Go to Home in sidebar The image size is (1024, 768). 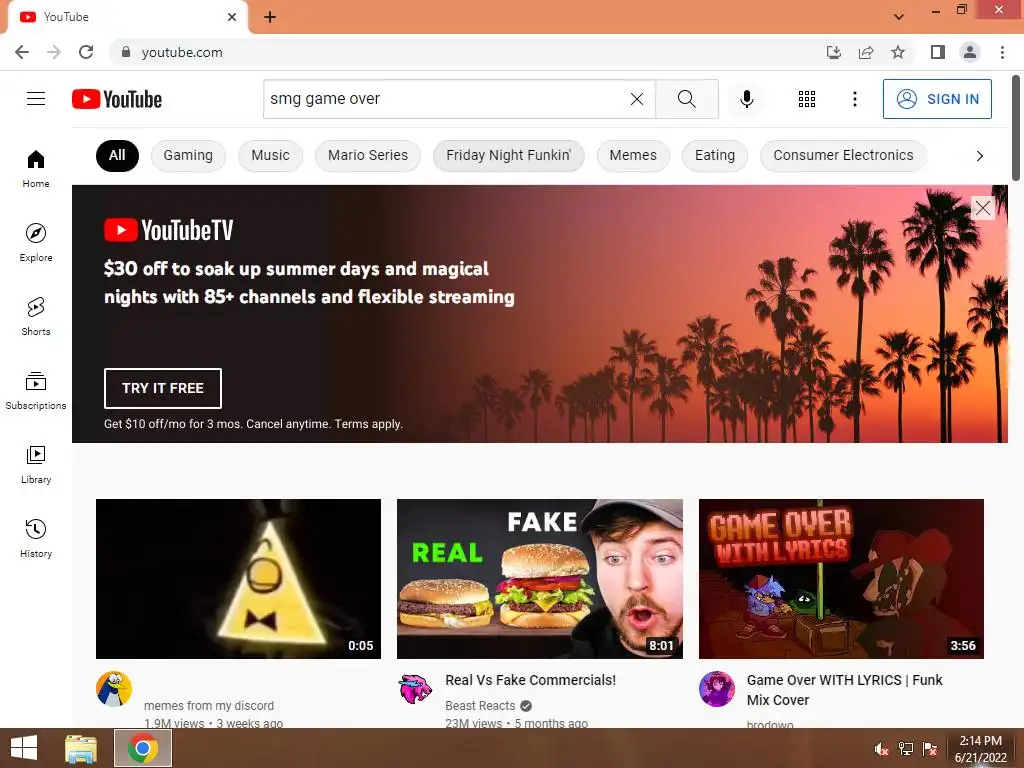(x=36, y=168)
